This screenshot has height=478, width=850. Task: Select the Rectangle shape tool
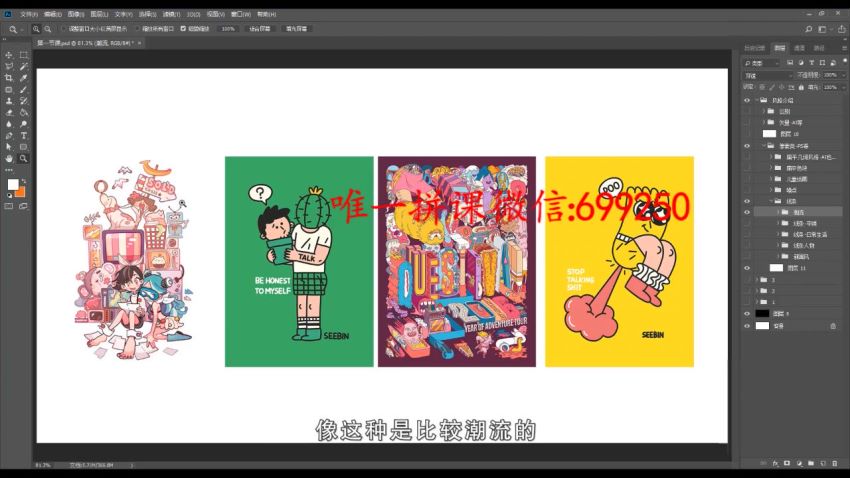tap(23, 147)
